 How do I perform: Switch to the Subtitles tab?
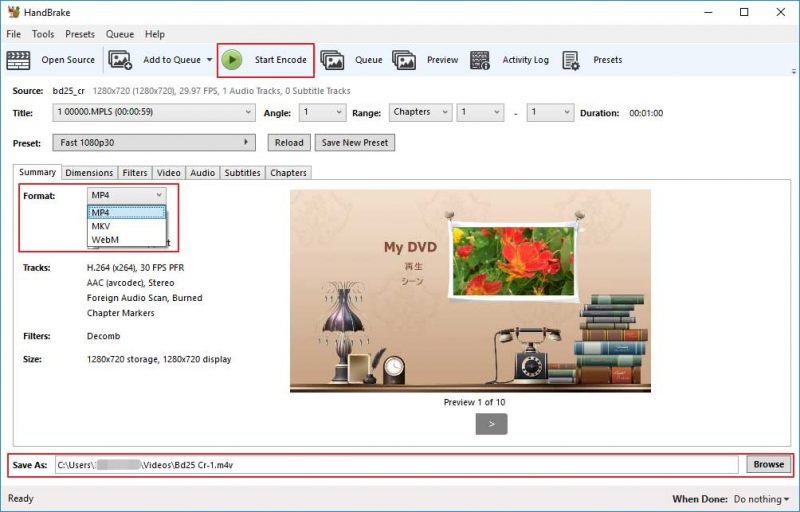click(242, 173)
